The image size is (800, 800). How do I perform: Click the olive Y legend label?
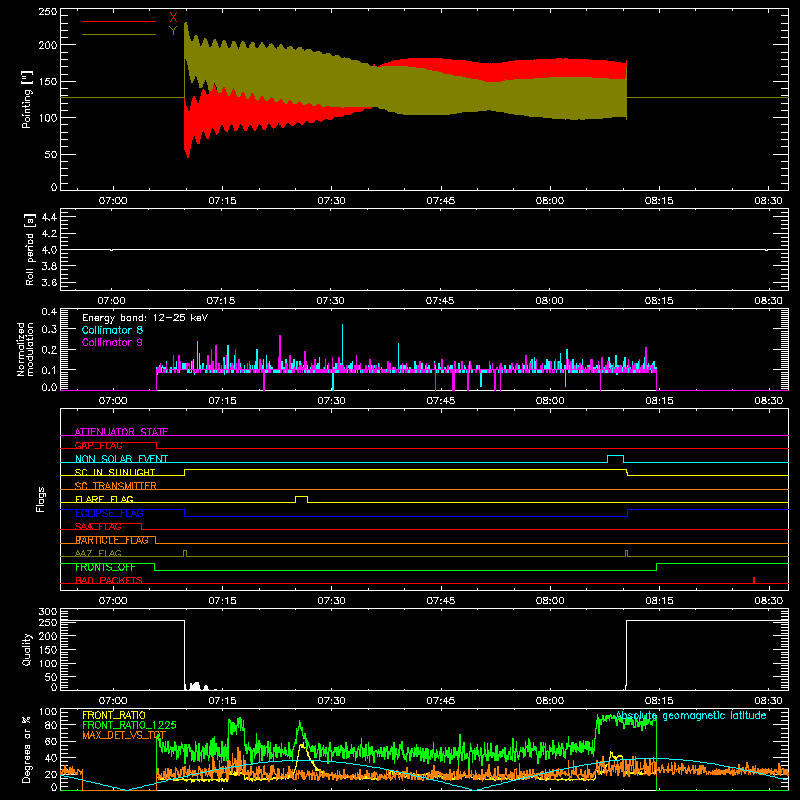(x=173, y=31)
